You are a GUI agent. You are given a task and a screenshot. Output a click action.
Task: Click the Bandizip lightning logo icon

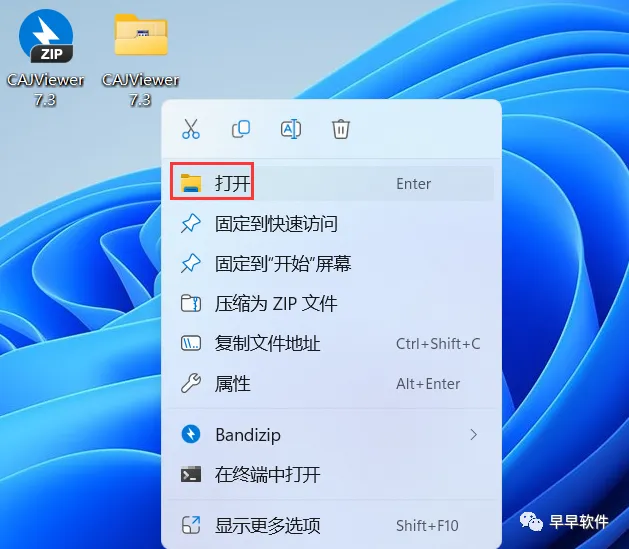pos(191,434)
